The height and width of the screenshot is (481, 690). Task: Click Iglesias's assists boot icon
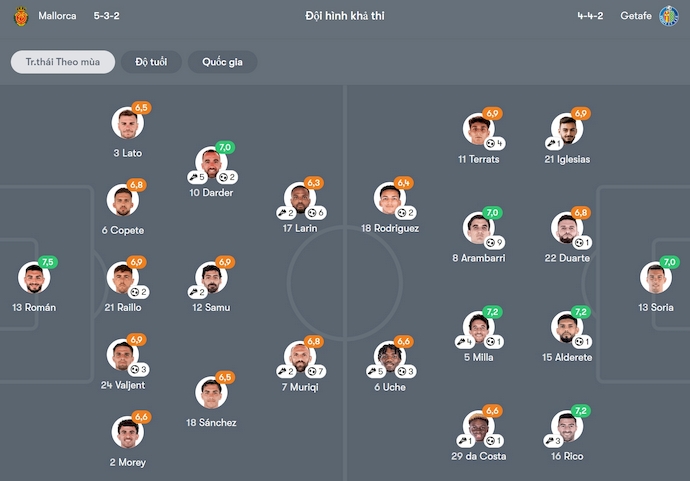pyautogui.click(x=550, y=143)
